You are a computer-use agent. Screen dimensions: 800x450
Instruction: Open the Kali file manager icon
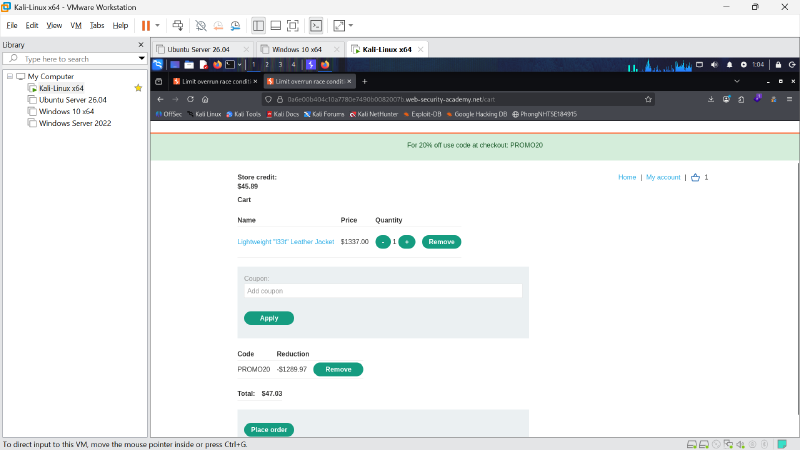point(189,65)
